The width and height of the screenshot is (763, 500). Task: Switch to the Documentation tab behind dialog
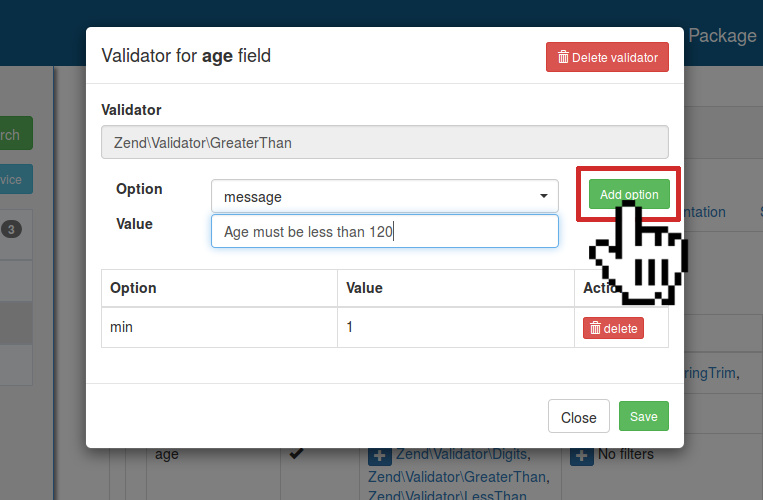704,212
